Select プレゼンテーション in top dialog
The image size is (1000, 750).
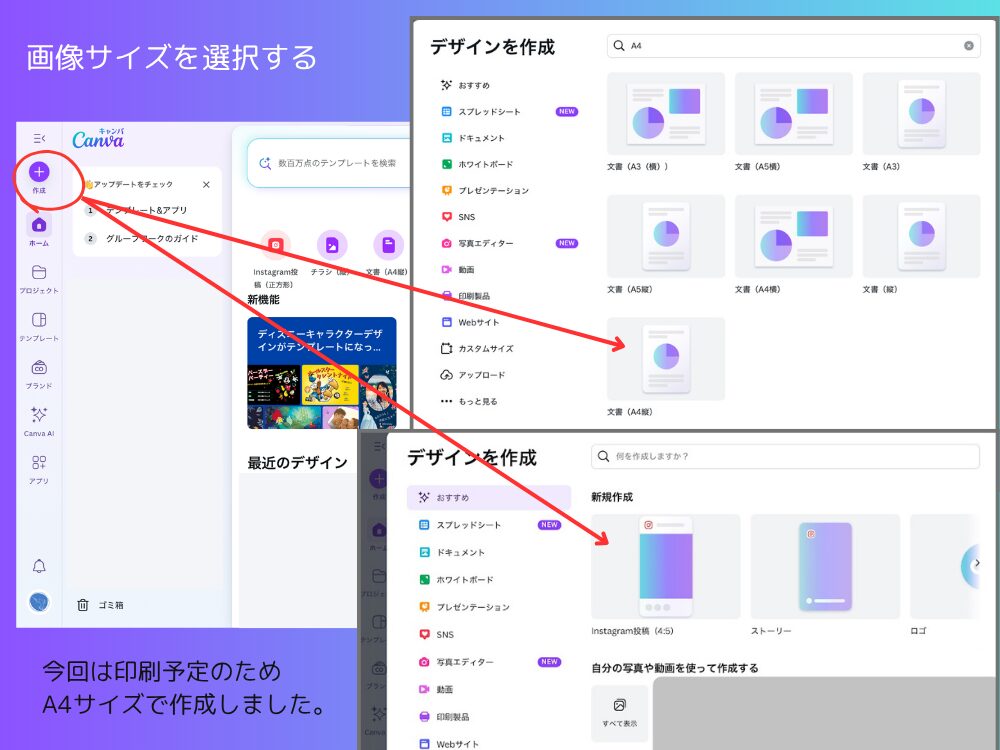(x=485, y=190)
